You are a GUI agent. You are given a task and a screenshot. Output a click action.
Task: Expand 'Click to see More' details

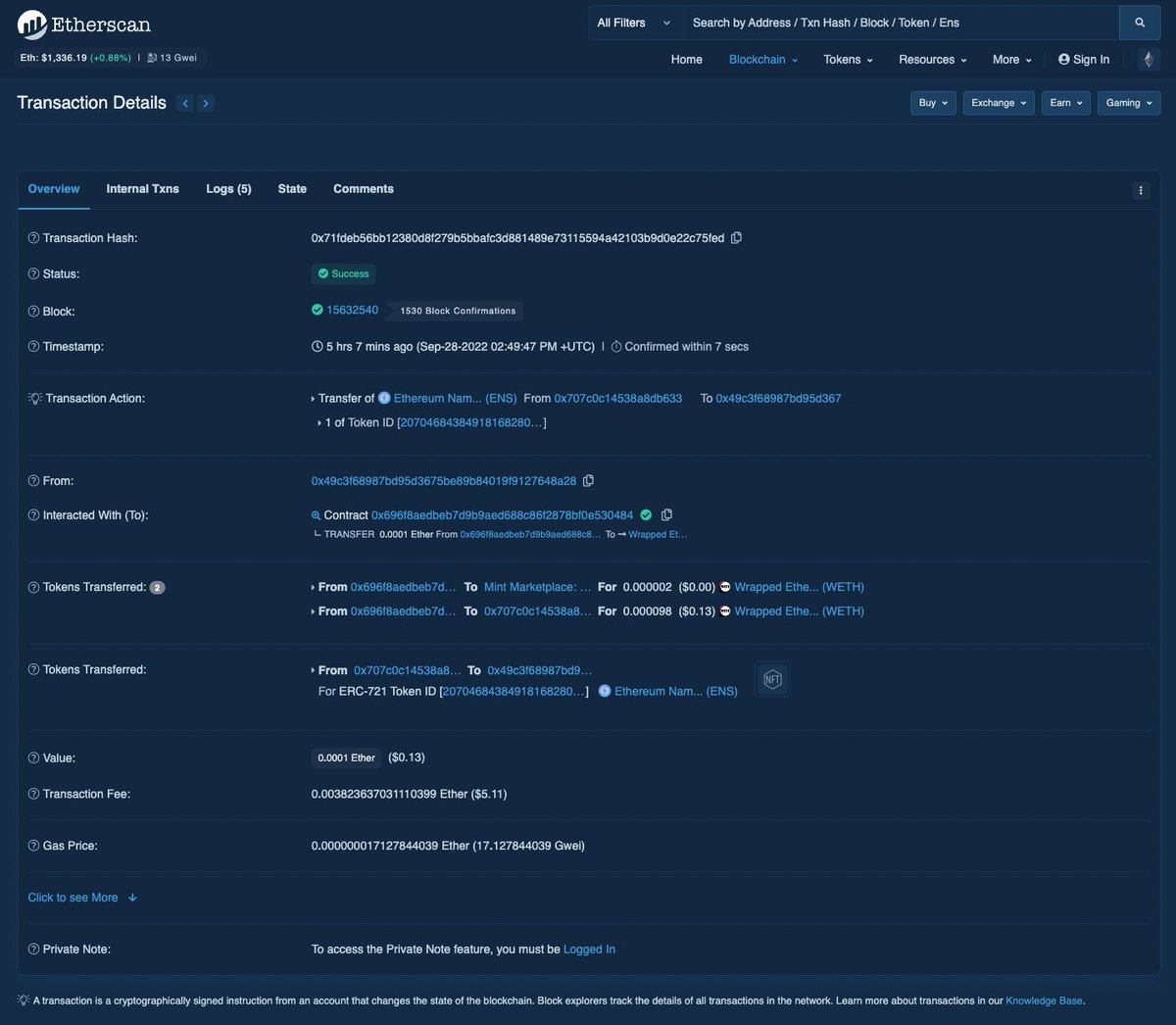pos(73,897)
